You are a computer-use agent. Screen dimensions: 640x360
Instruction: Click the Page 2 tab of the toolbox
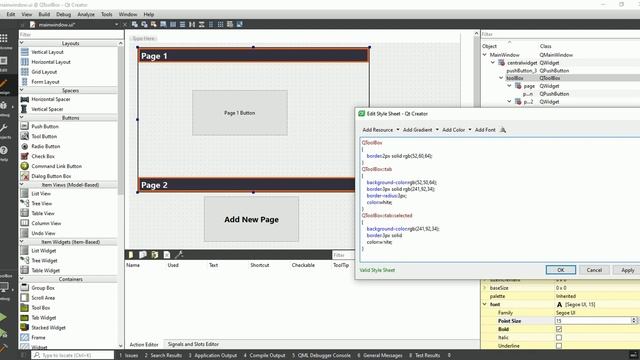click(x=247, y=185)
